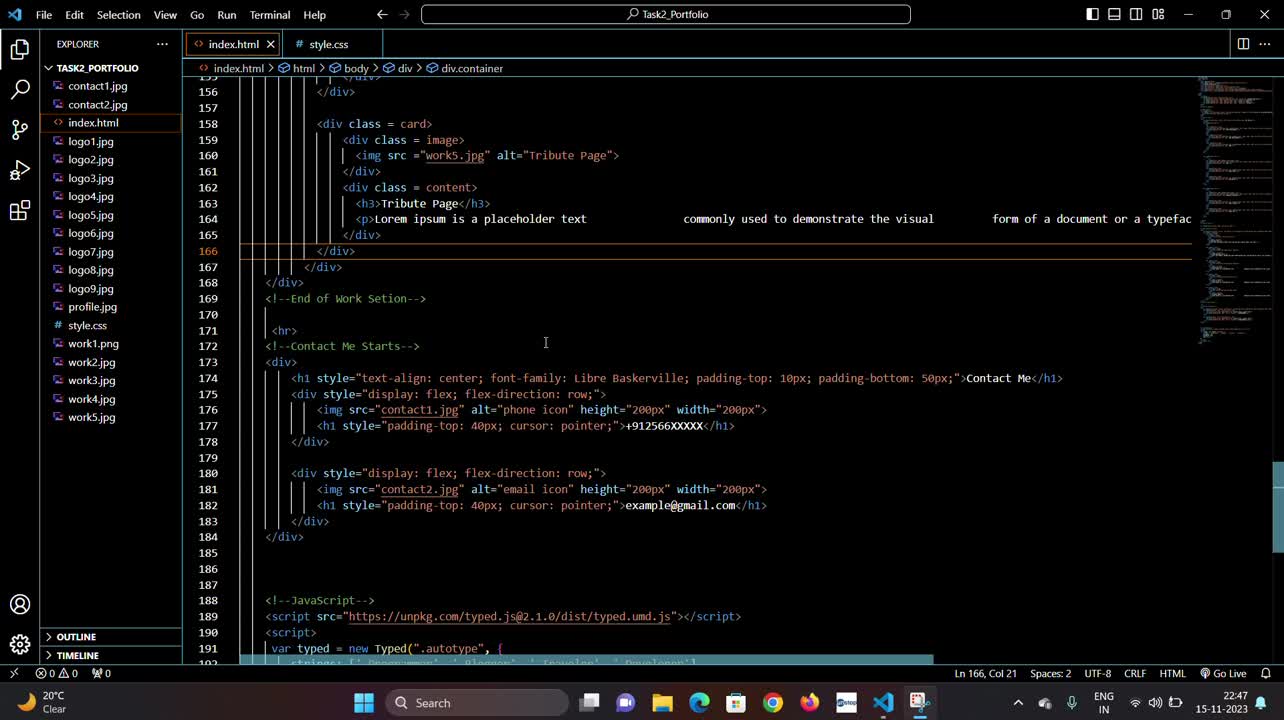Click the remote window status icon

pyautogui.click(x=13, y=673)
